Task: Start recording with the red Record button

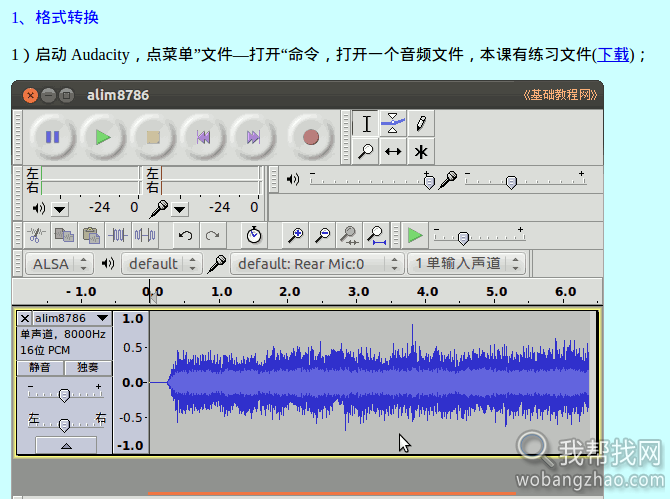Action: [311, 138]
